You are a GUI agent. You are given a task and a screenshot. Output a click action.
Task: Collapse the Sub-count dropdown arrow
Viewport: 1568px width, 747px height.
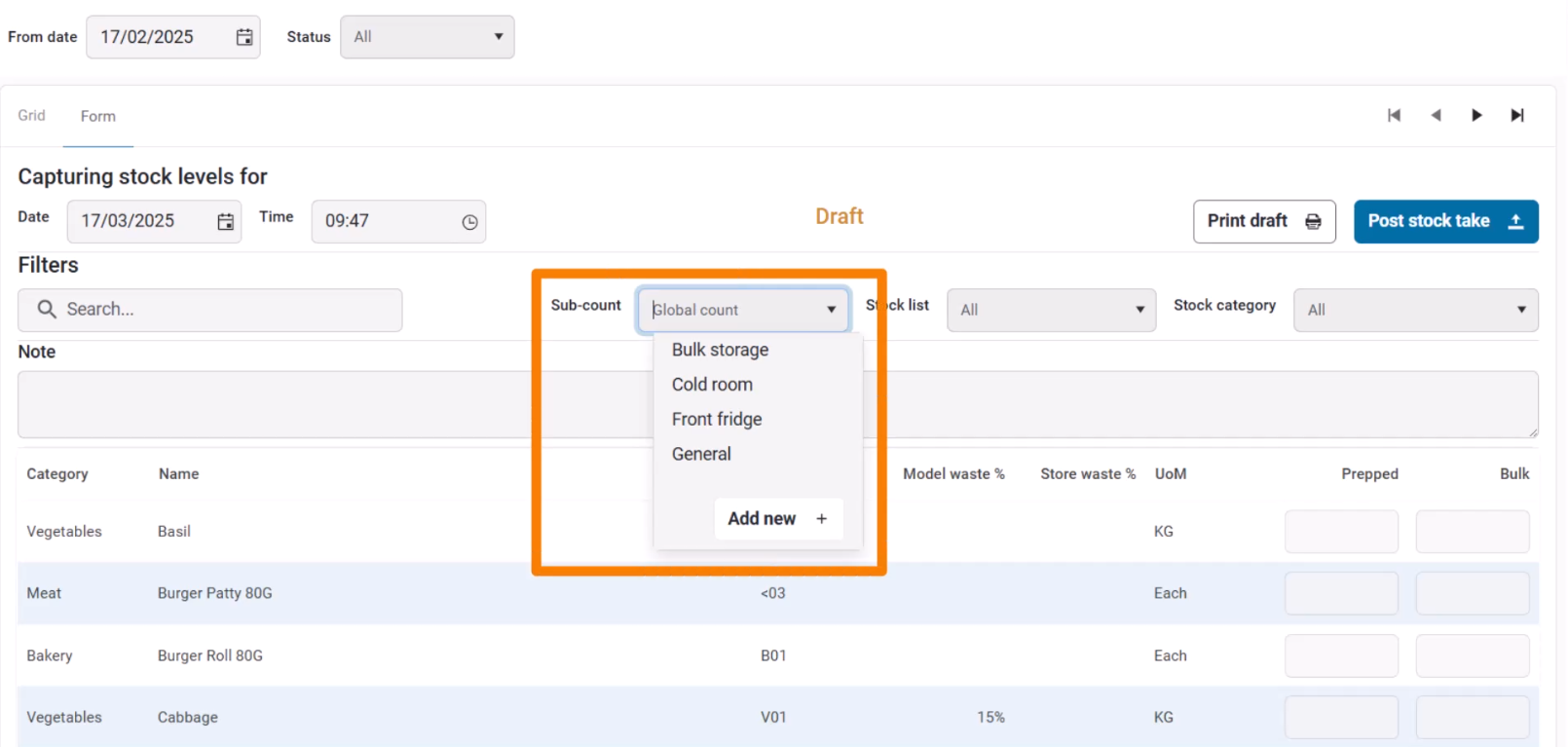coord(831,310)
